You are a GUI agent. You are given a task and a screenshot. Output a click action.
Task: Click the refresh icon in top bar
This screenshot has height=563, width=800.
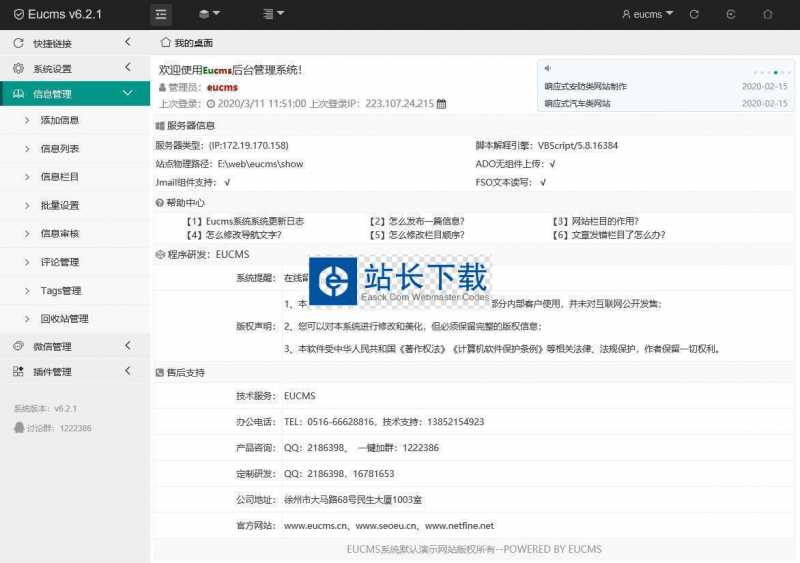click(694, 14)
